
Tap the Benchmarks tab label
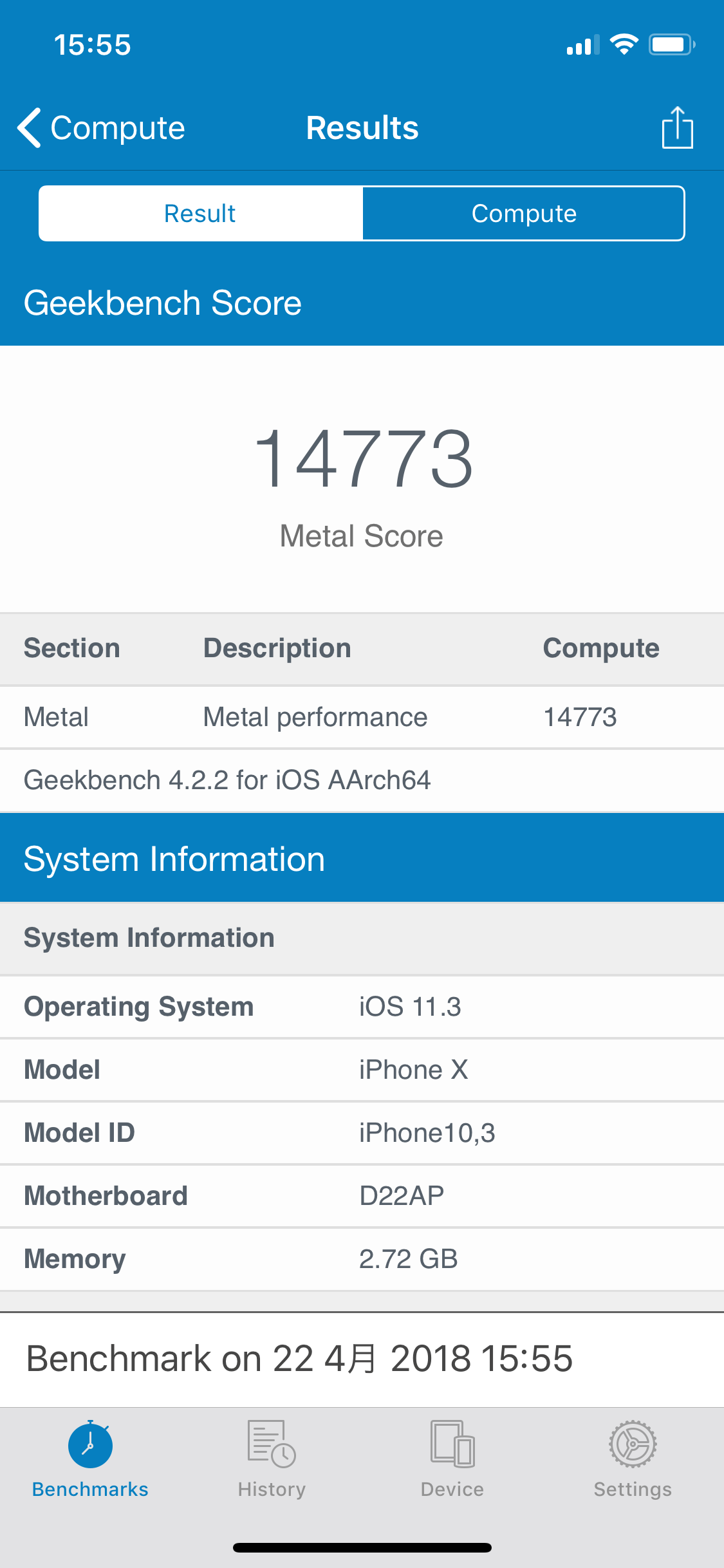coord(90,1489)
